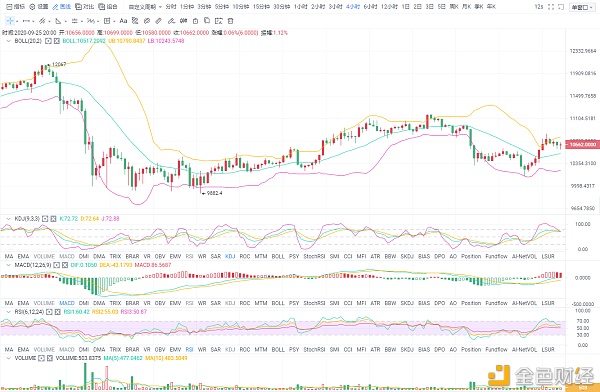This screenshot has height=392, width=600.
Task: Click the screenshot selection icon
Action: [218, 21]
